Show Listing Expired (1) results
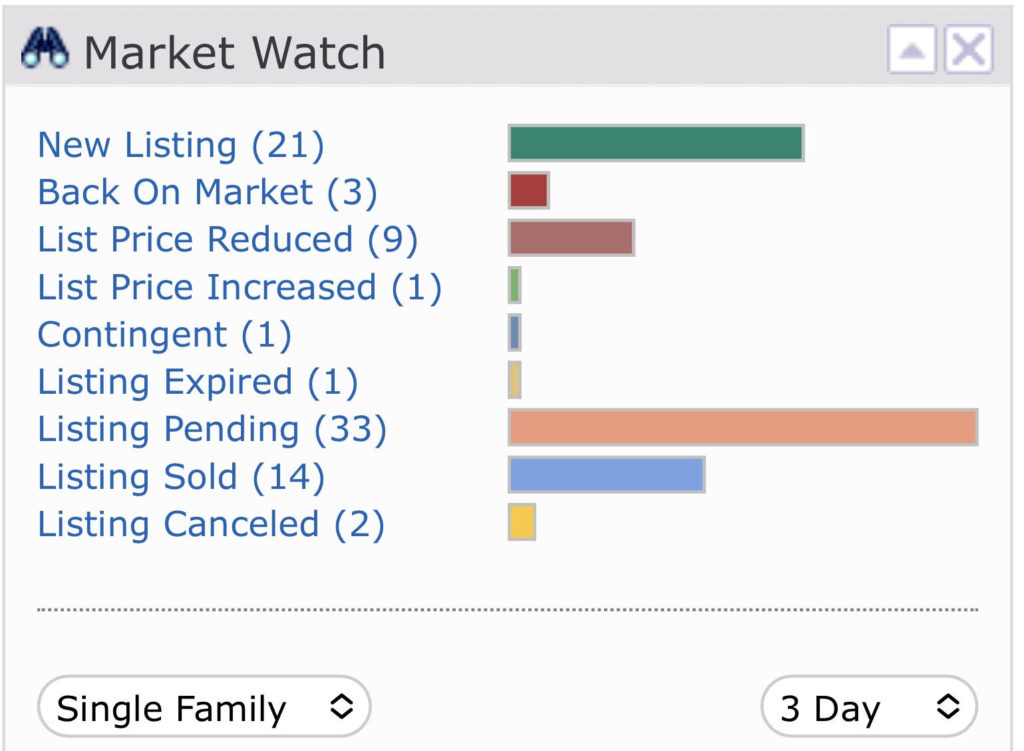 pyautogui.click(x=198, y=381)
